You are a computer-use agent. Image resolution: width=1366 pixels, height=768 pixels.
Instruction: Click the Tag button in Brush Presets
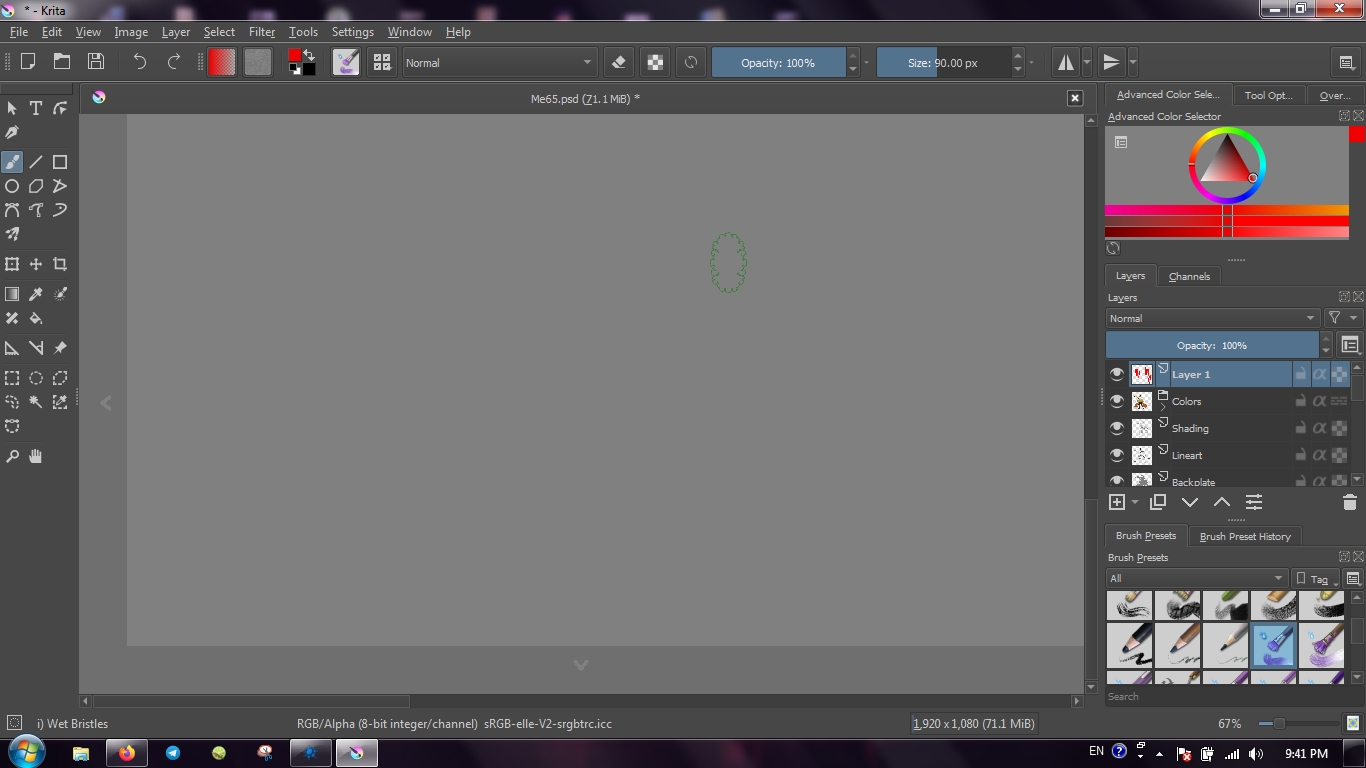coord(1314,578)
